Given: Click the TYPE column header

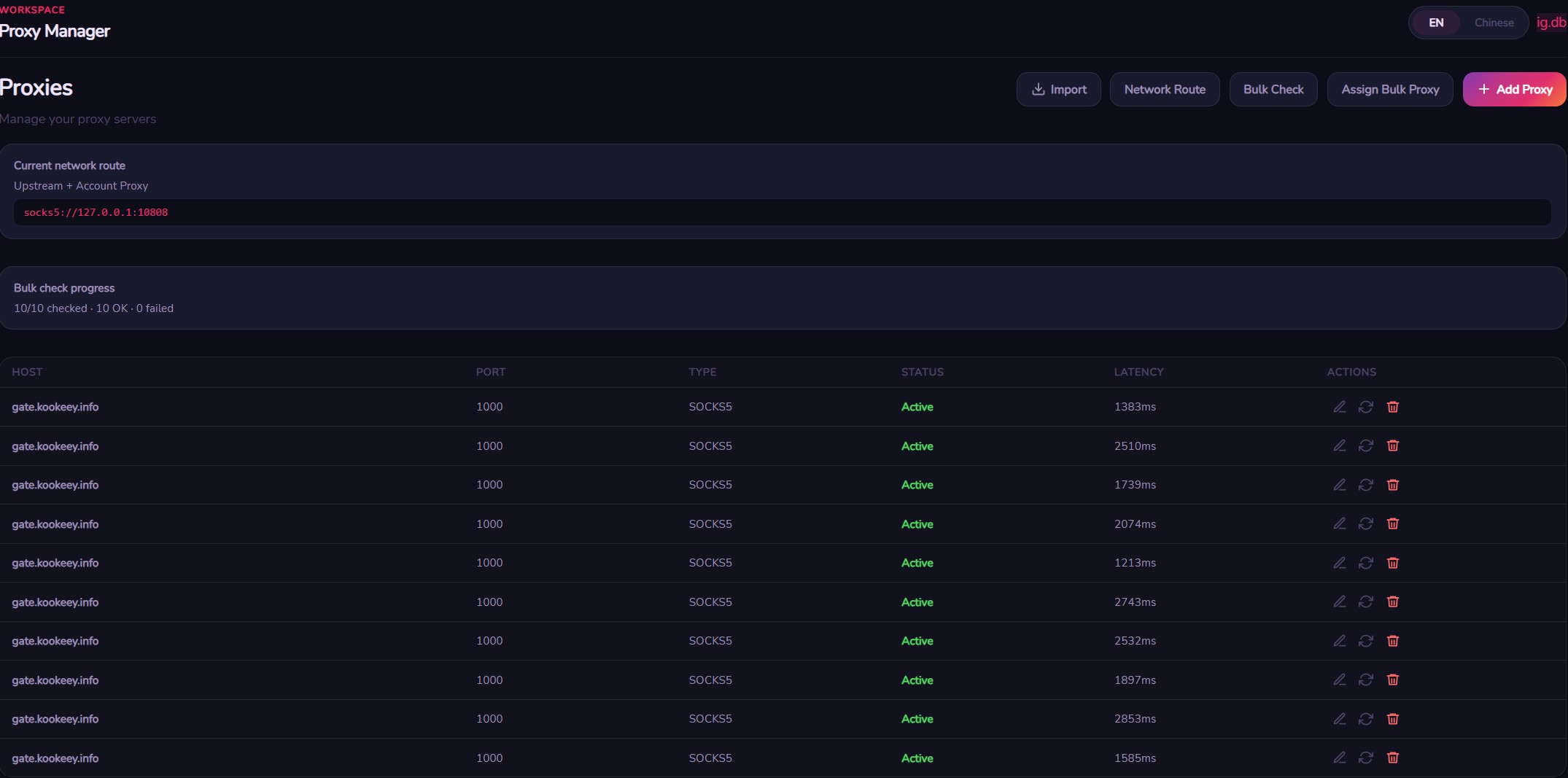Looking at the screenshot, I should [702, 372].
